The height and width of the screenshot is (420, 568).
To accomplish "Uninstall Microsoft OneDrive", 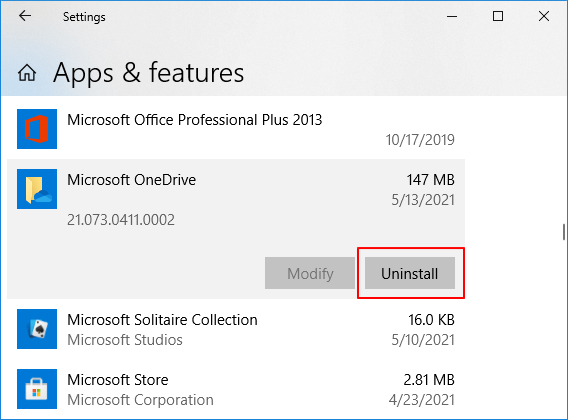I will (410, 273).
